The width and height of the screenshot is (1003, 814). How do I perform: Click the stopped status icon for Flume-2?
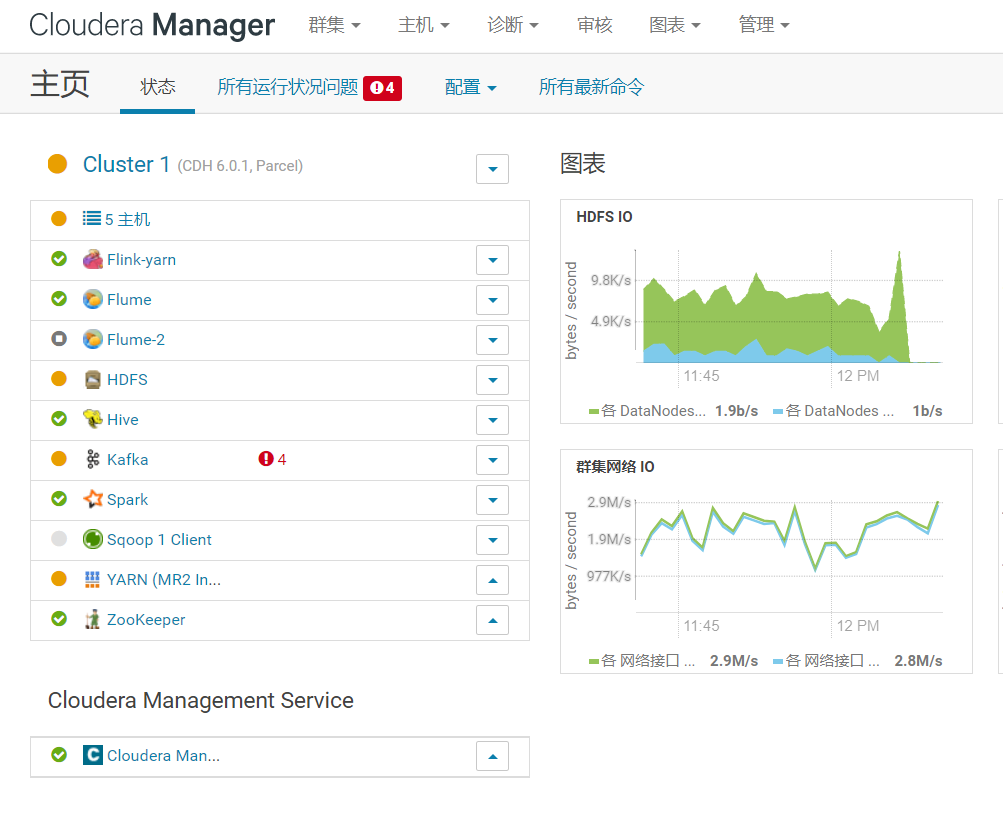point(59,339)
